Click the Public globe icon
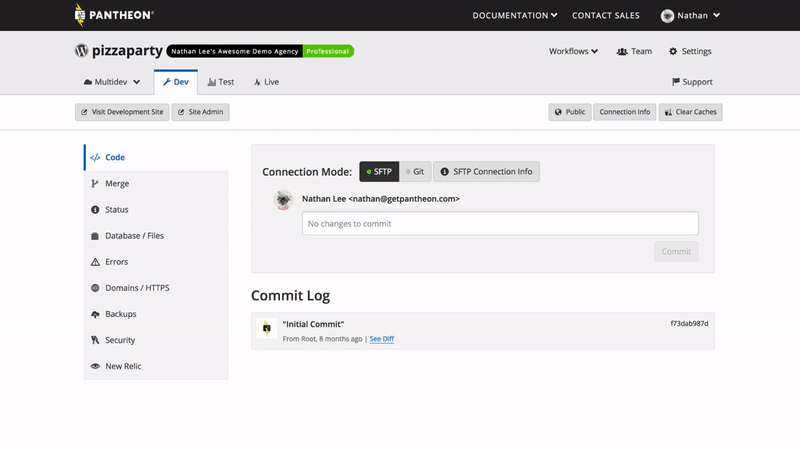The width and height of the screenshot is (800, 449). click(x=558, y=112)
